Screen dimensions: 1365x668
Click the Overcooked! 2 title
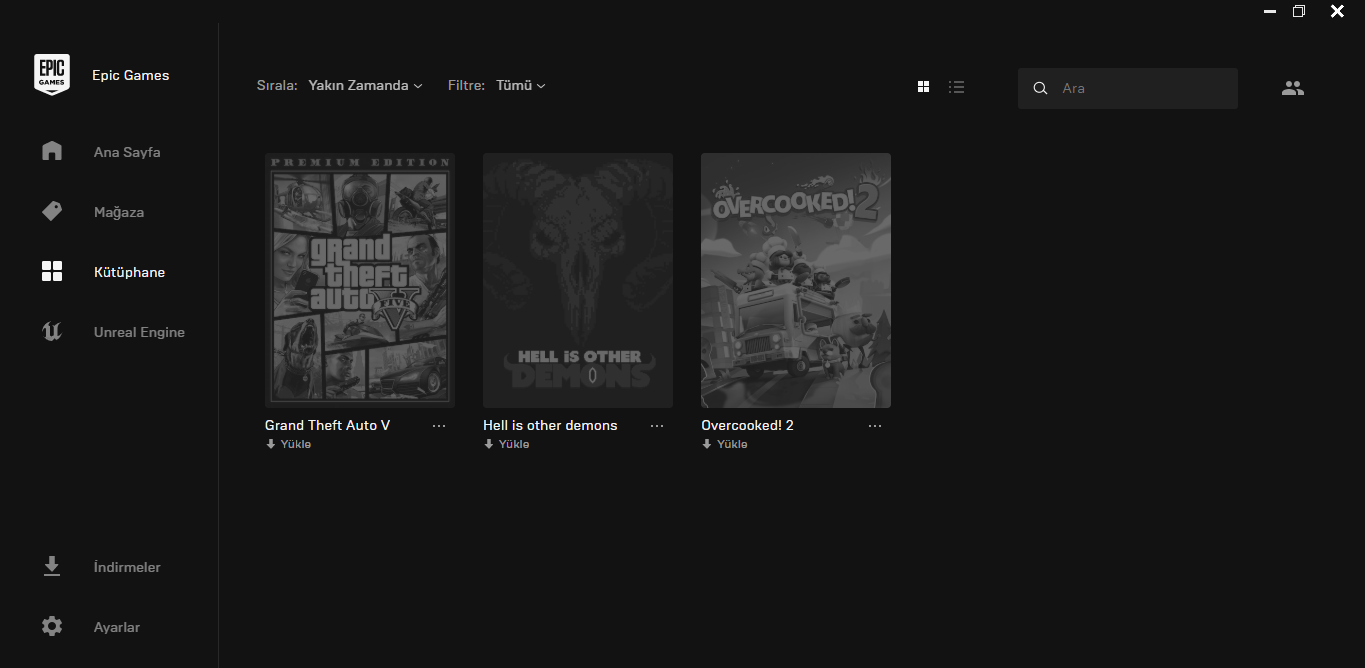(747, 425)
